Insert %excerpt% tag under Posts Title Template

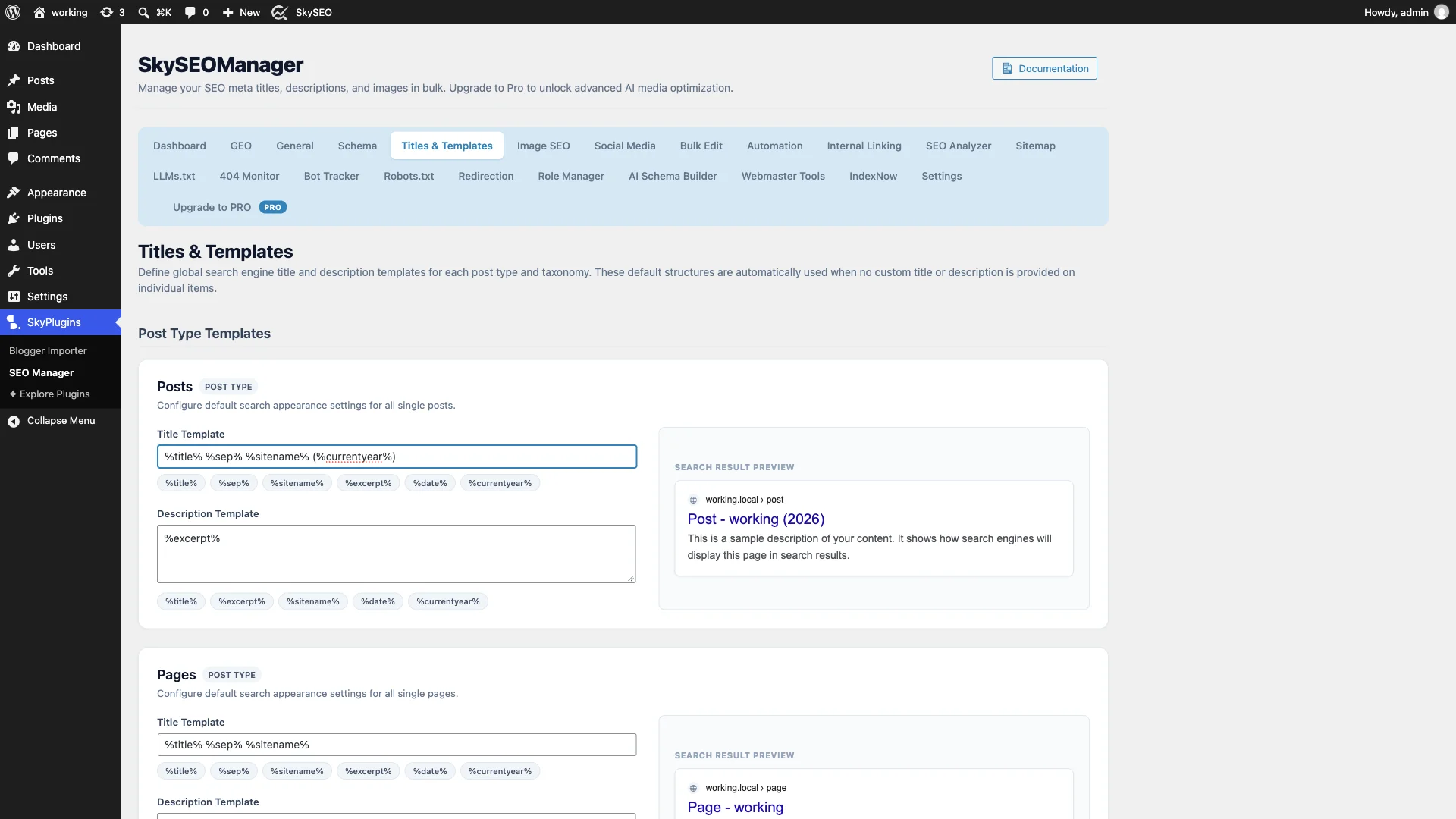(x=368, y=483)
